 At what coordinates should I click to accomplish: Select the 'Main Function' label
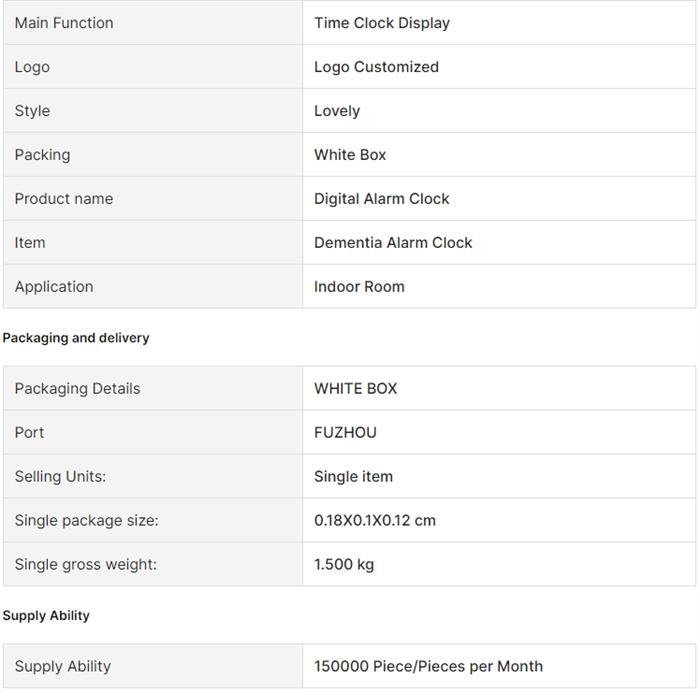pos(64,23)
